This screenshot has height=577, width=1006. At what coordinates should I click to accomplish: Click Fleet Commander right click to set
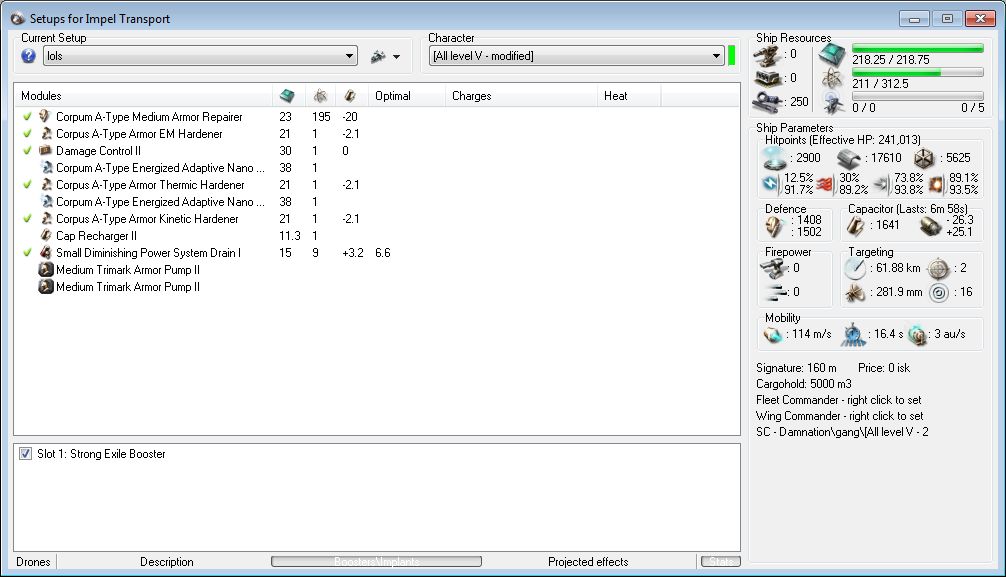pyautogui.click(x=839, y=400)
